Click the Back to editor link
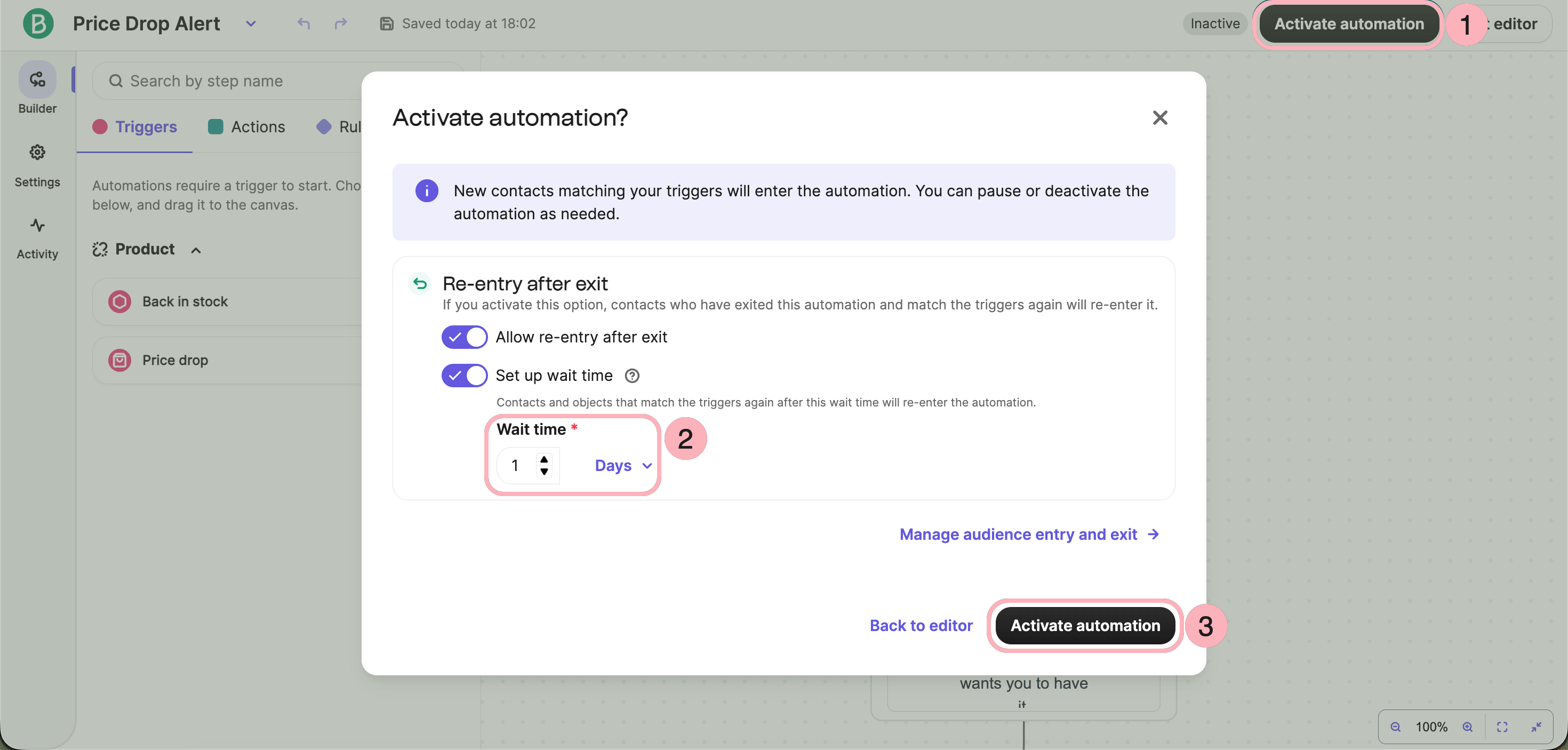Screen dimensions: 1568x750 921,625
